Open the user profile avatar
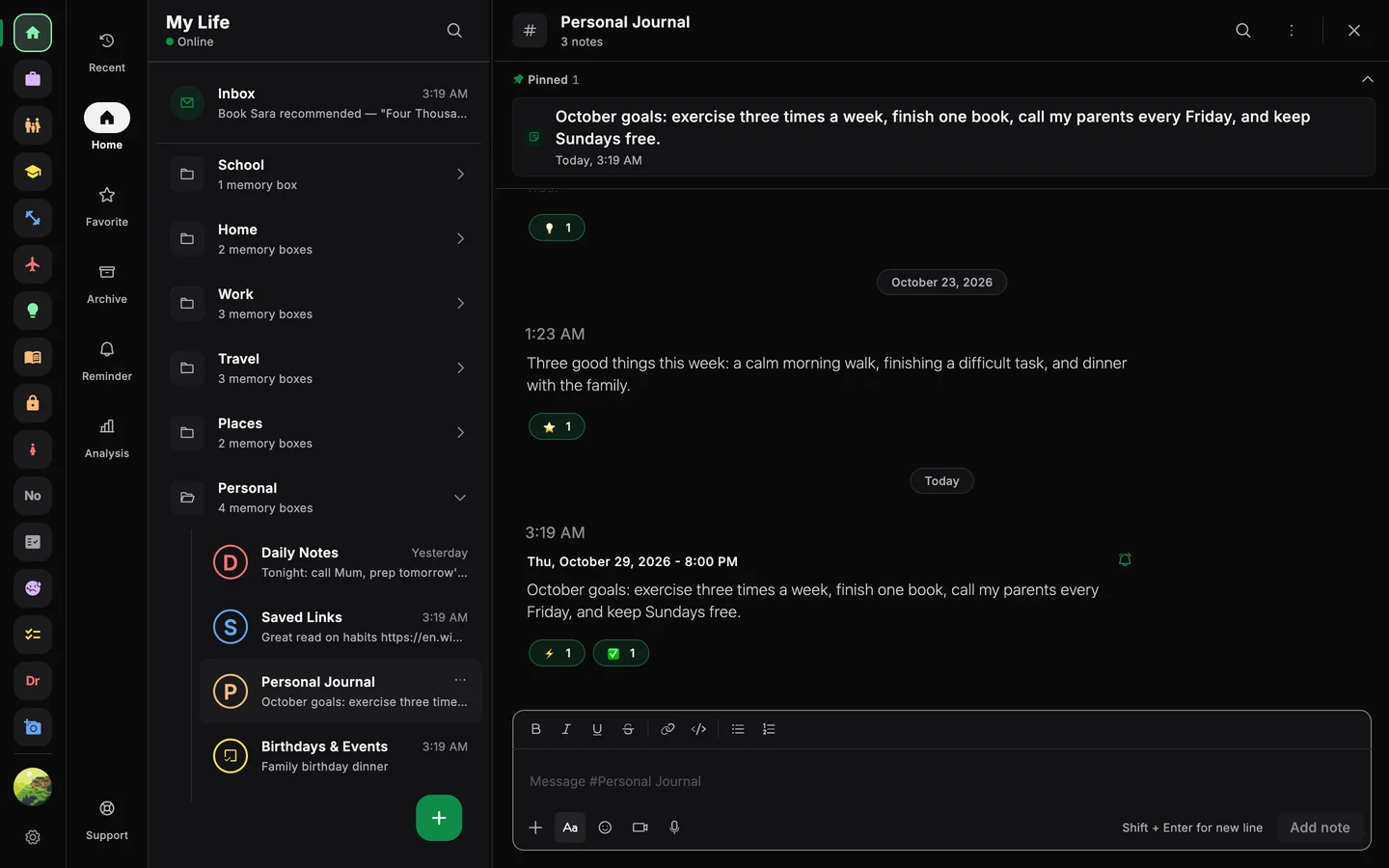This screenshot has height=868, width=1389. click(x=33, y=787)
